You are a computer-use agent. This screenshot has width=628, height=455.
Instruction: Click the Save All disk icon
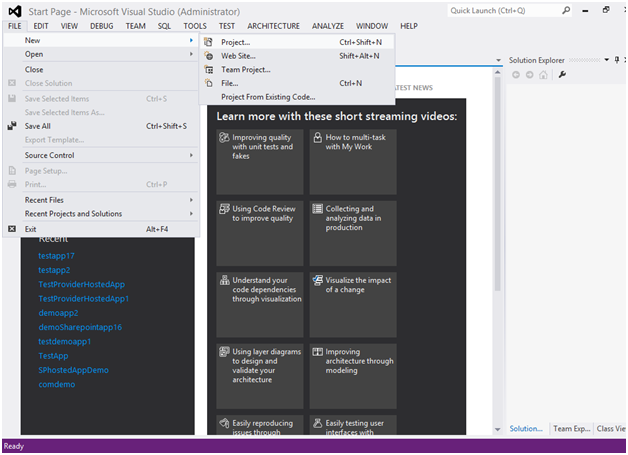[12, 126]
